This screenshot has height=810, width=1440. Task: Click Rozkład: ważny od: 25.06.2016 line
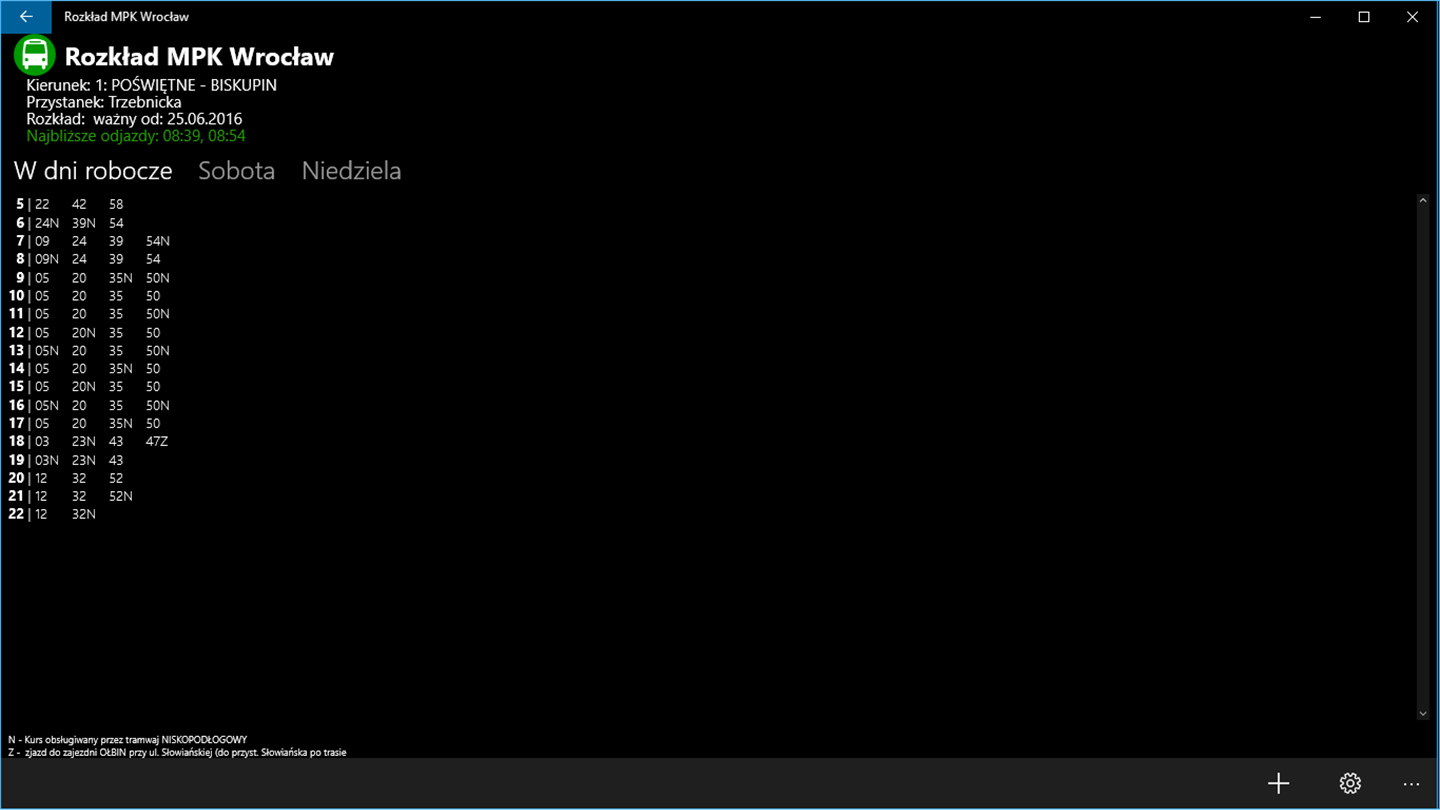pyautogui.click(x=134, y=119)
